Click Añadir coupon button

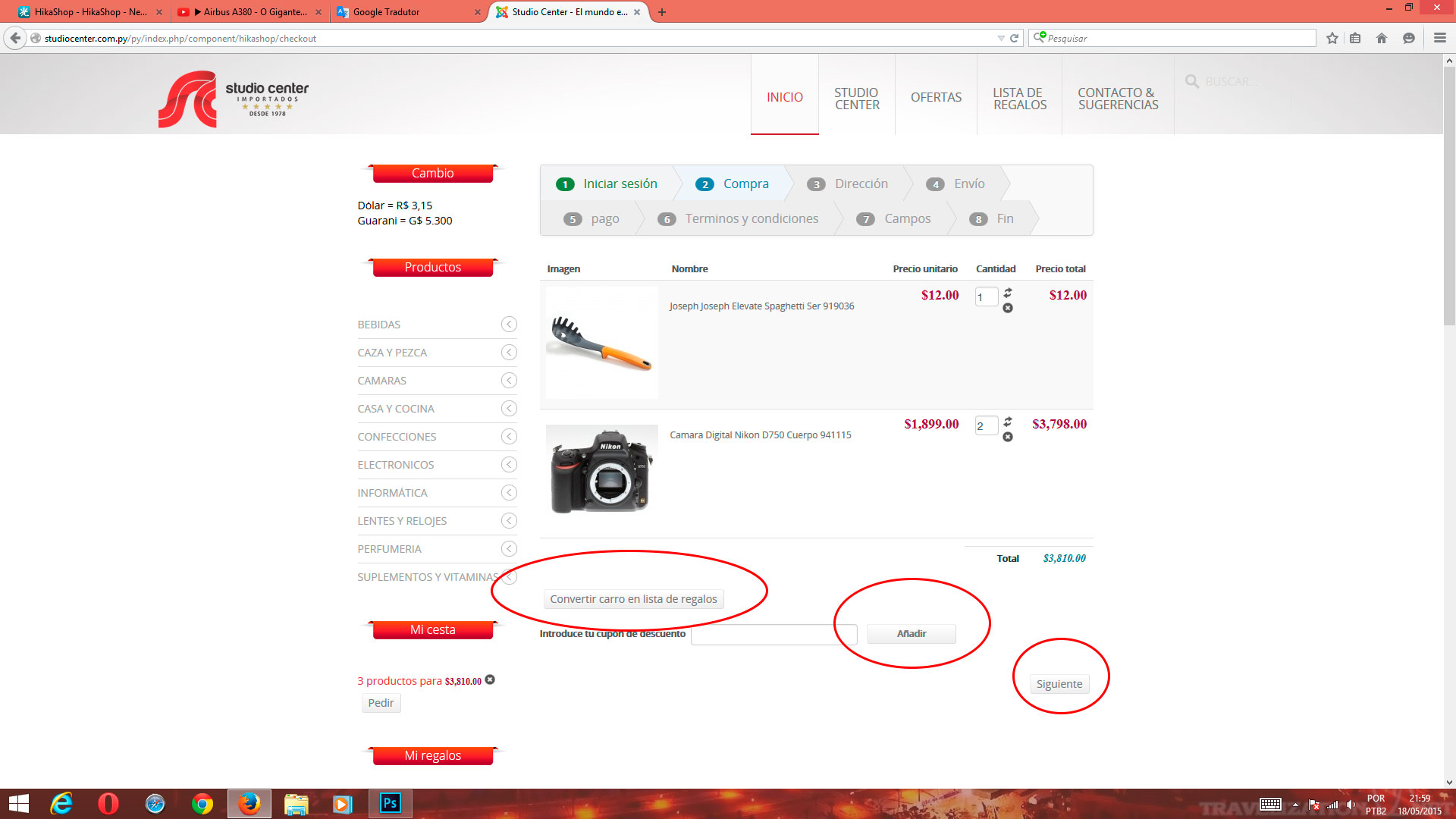[911, 634]
